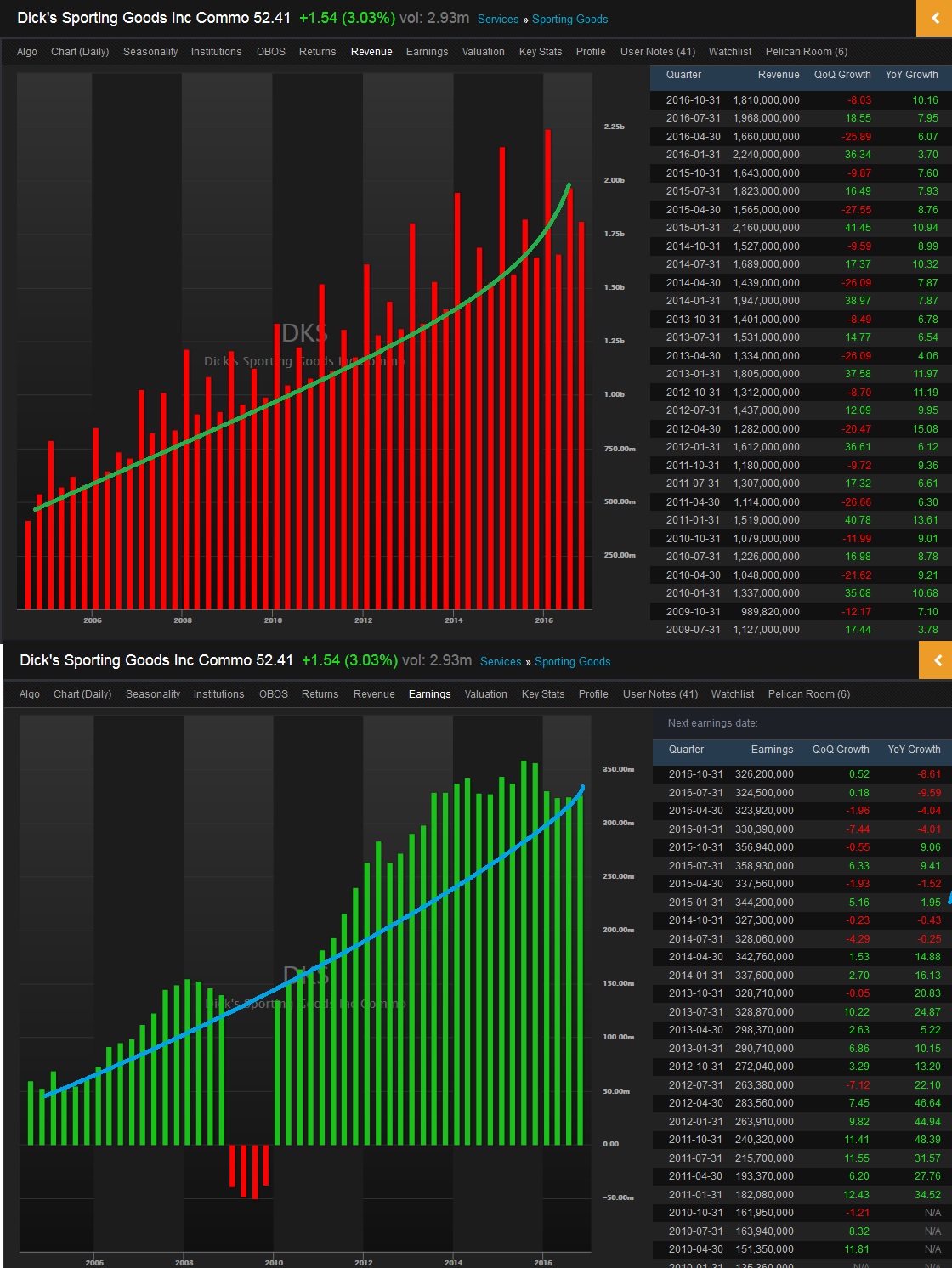Click the orange back chevron in the earnings view header

(936, 660)
